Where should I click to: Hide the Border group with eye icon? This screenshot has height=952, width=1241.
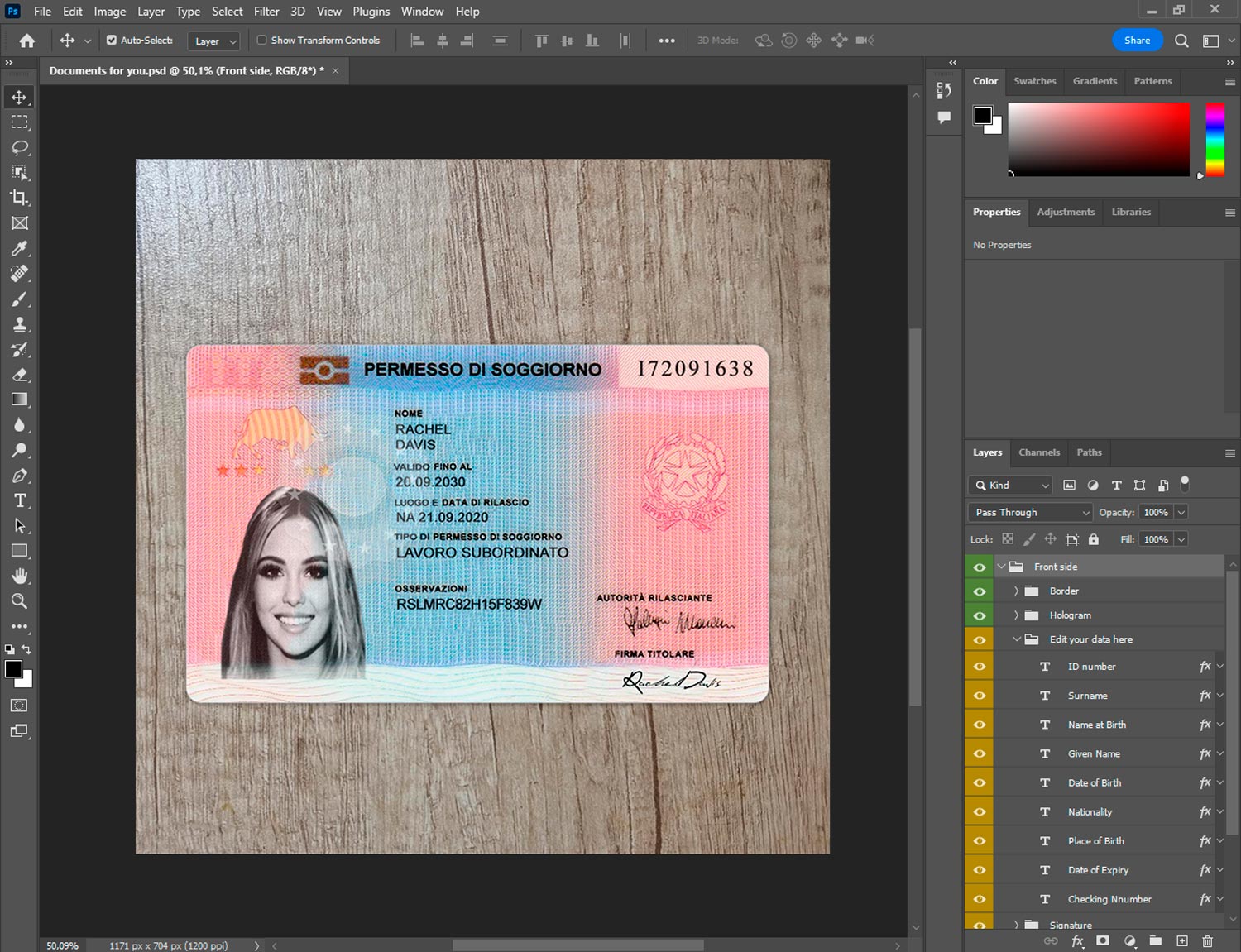tap(980, 591)
